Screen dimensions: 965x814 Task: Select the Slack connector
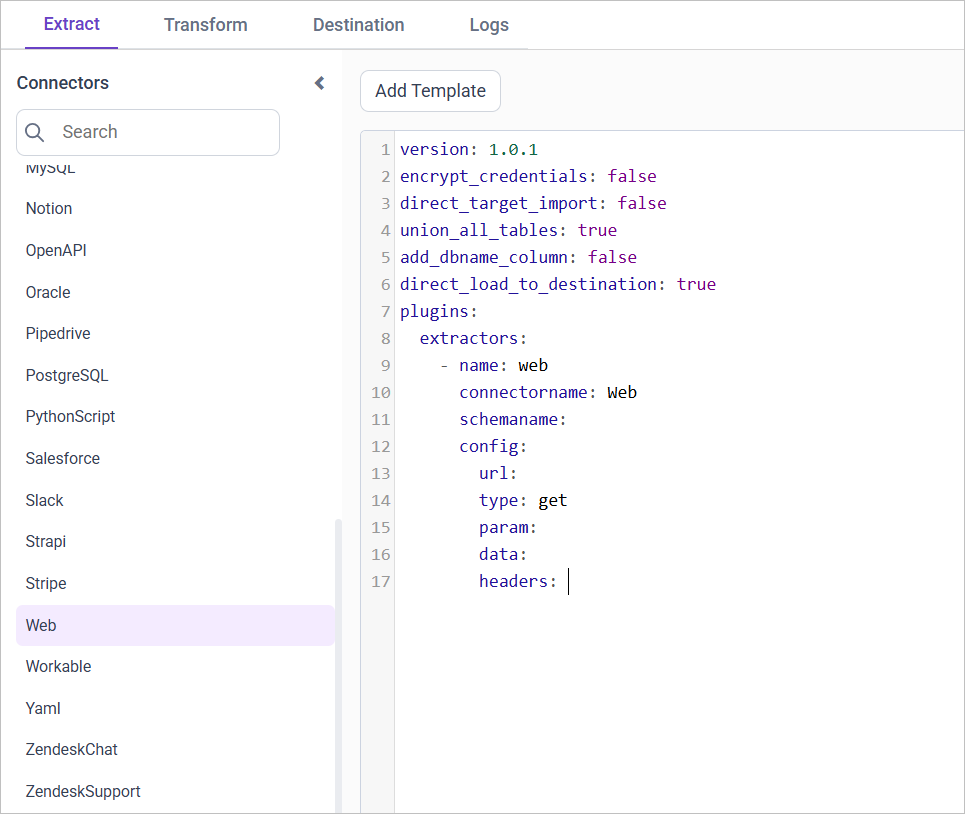[46, 500]
